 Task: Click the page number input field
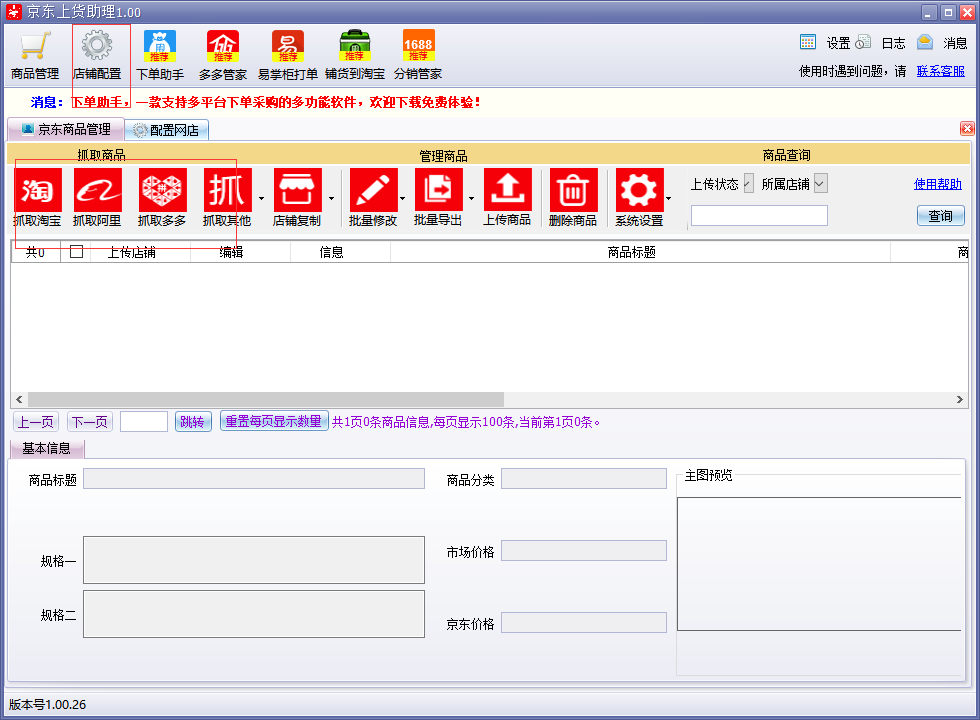click(144, 422)
